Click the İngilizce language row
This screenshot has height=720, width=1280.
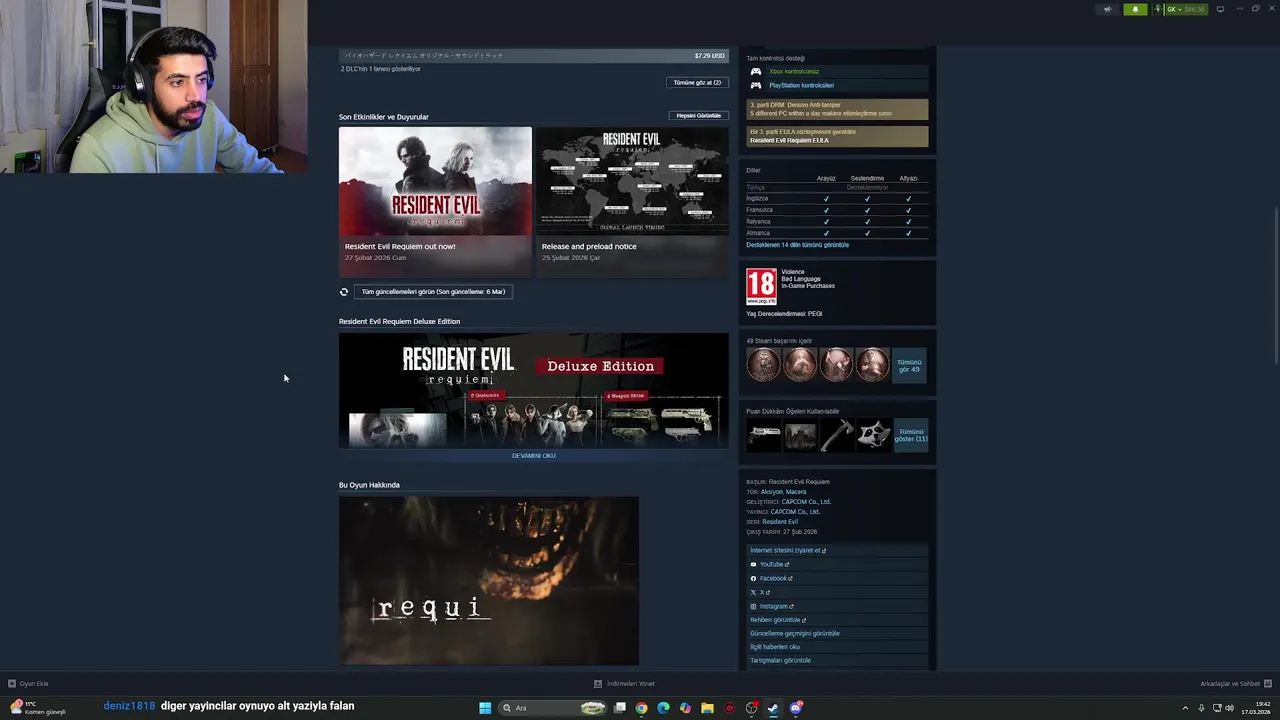(x=837, y=199)
